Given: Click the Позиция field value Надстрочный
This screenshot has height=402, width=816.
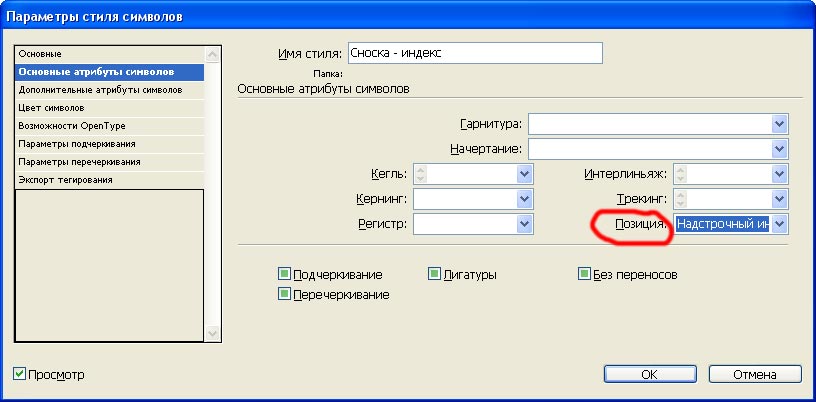Looking at the screenshot, I should 722,224.
